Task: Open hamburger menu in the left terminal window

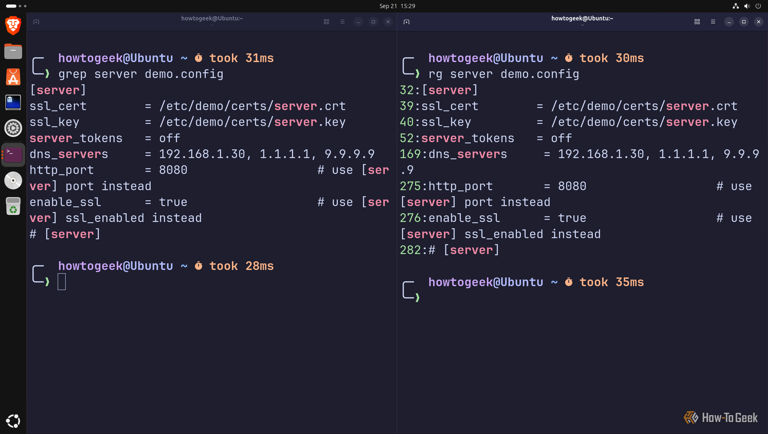Action: point(342,22)
